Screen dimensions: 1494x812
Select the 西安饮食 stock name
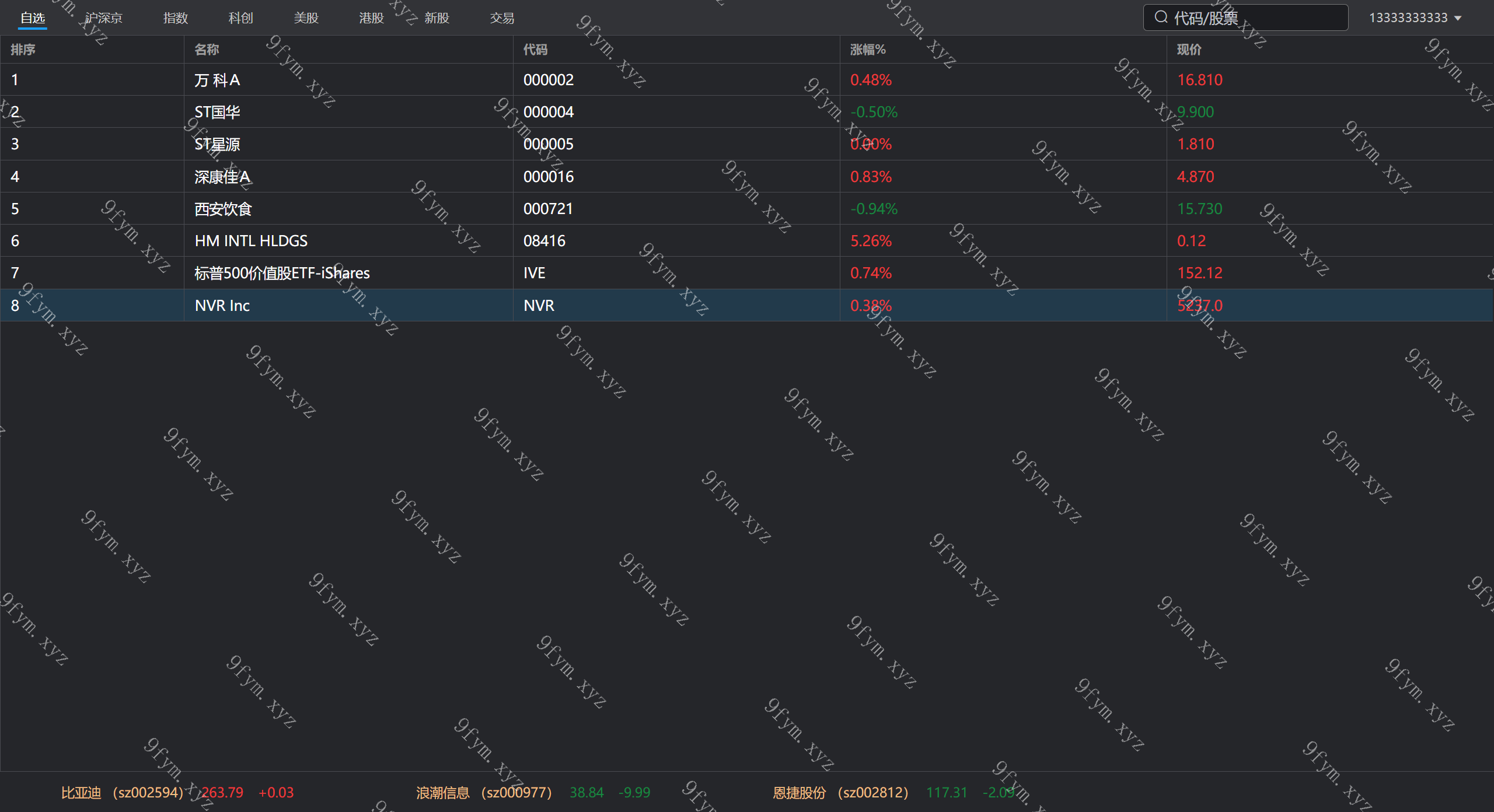coord(223,209)
